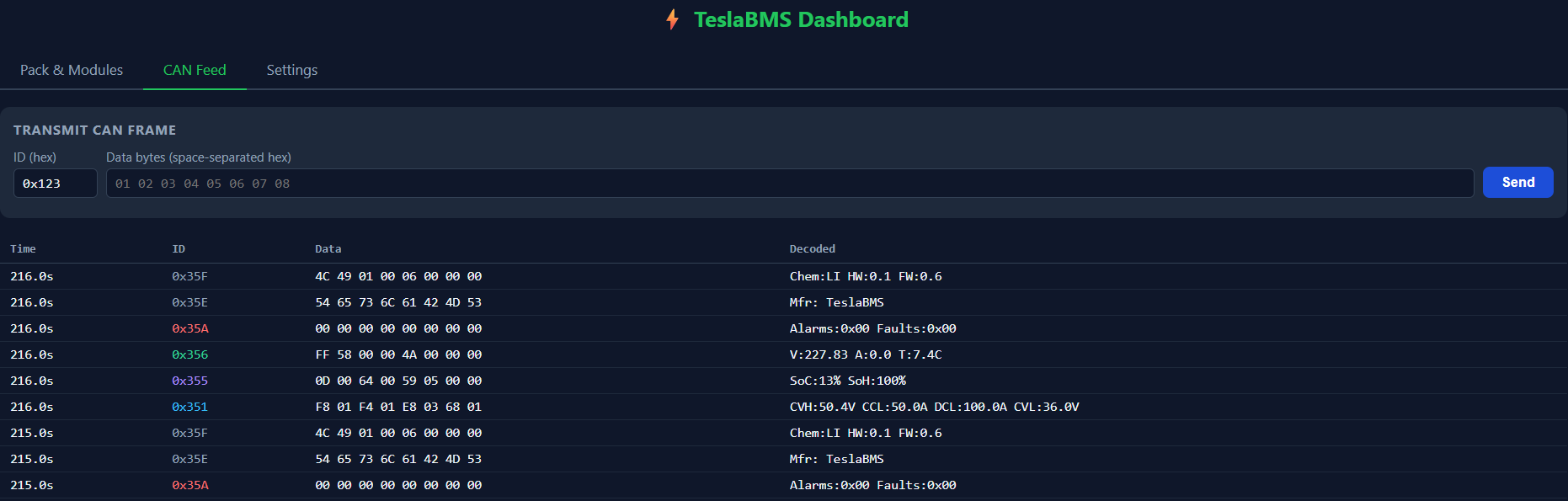This screenshot has height=501, width=1568.
Task: Click the ID column header
Action: [x=179, y=249]
